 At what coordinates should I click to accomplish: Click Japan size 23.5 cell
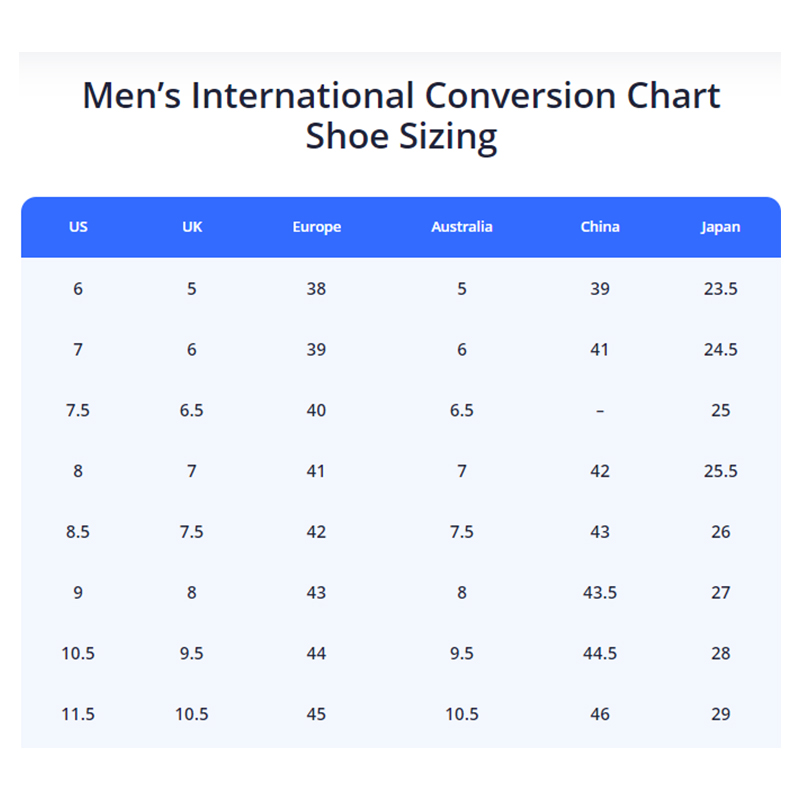pos(720,289)
